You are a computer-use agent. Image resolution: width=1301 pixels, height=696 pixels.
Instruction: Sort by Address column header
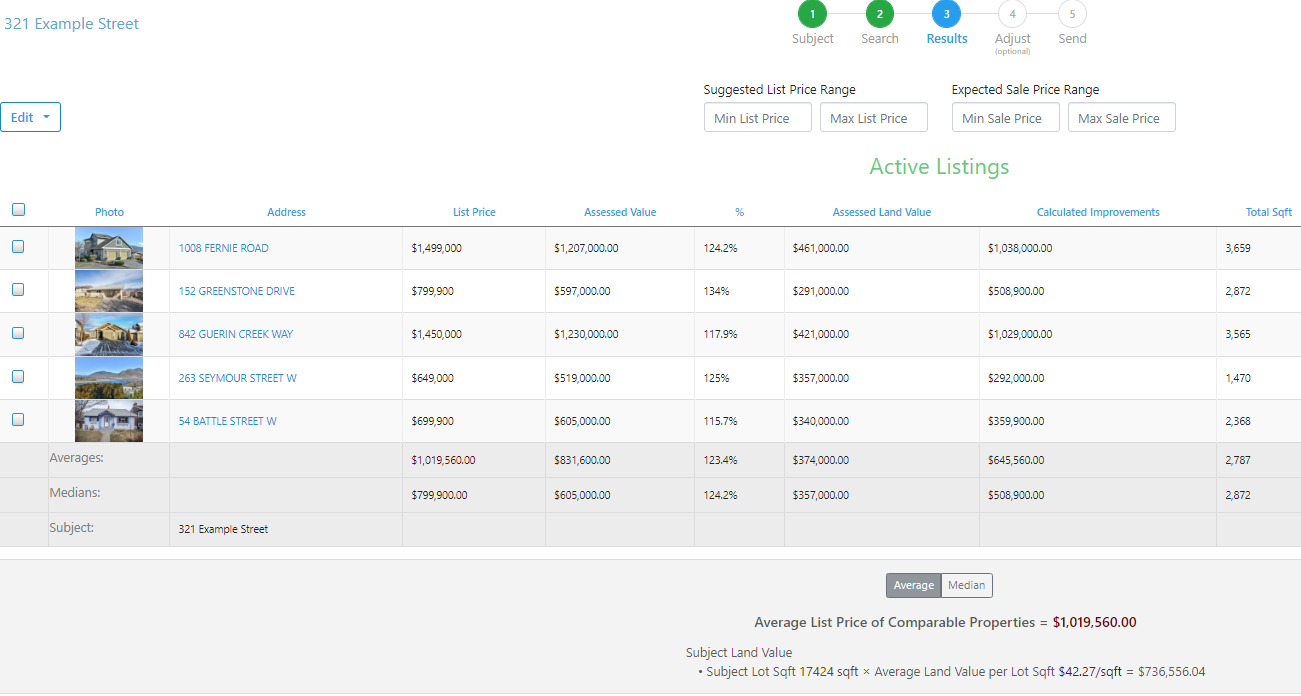[286, 212]
